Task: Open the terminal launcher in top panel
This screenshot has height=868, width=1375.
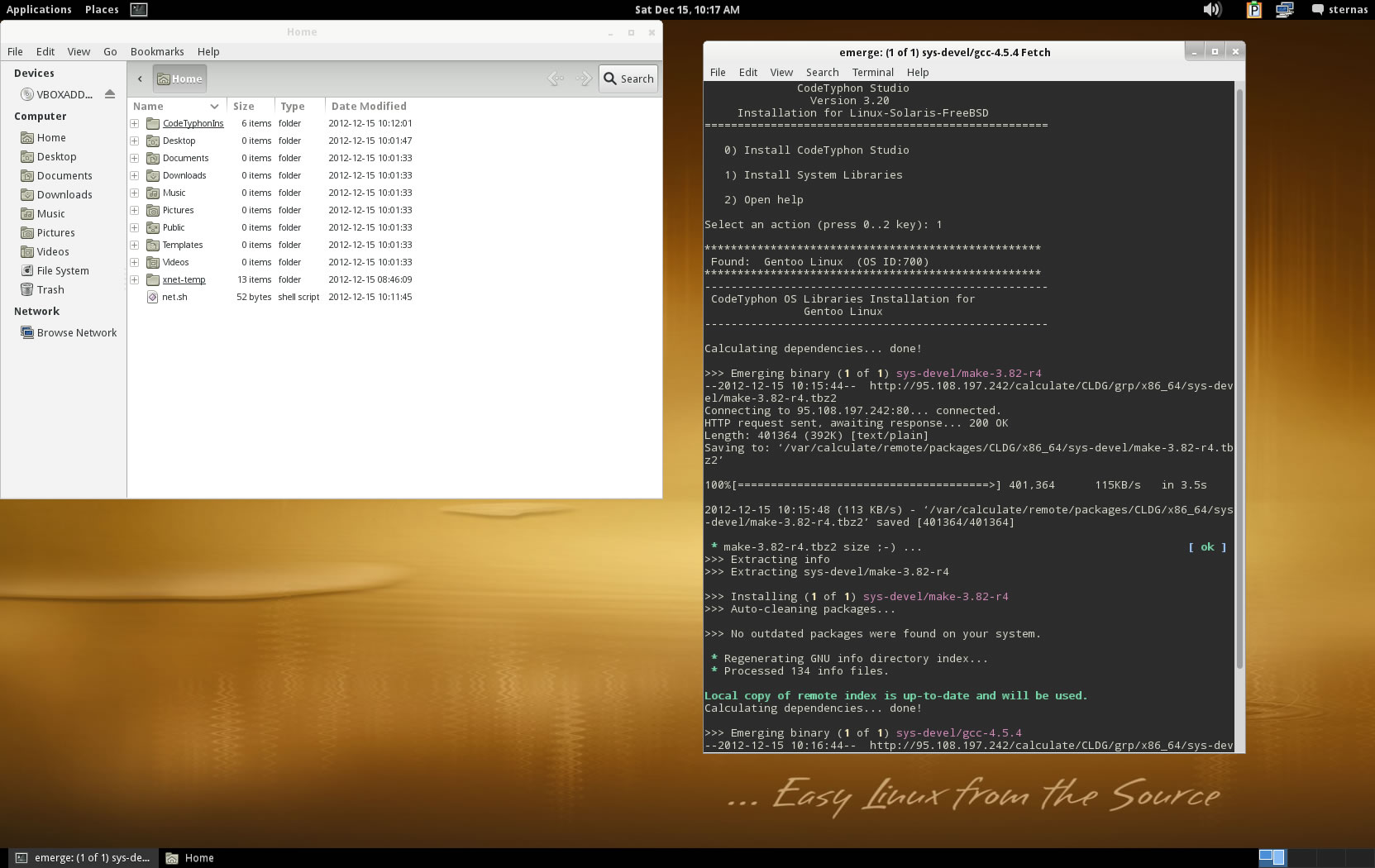Action: click(139, 9)
